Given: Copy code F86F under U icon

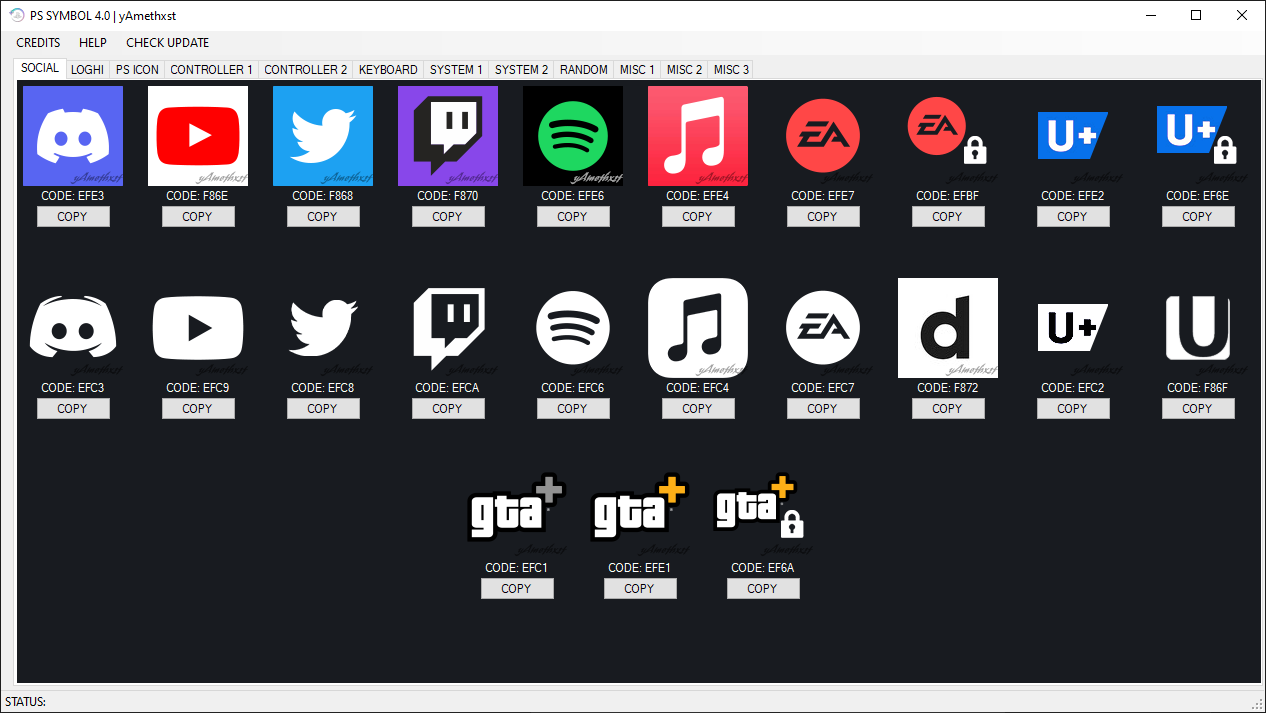Looking at the screenshot, I should point(1198,408).
